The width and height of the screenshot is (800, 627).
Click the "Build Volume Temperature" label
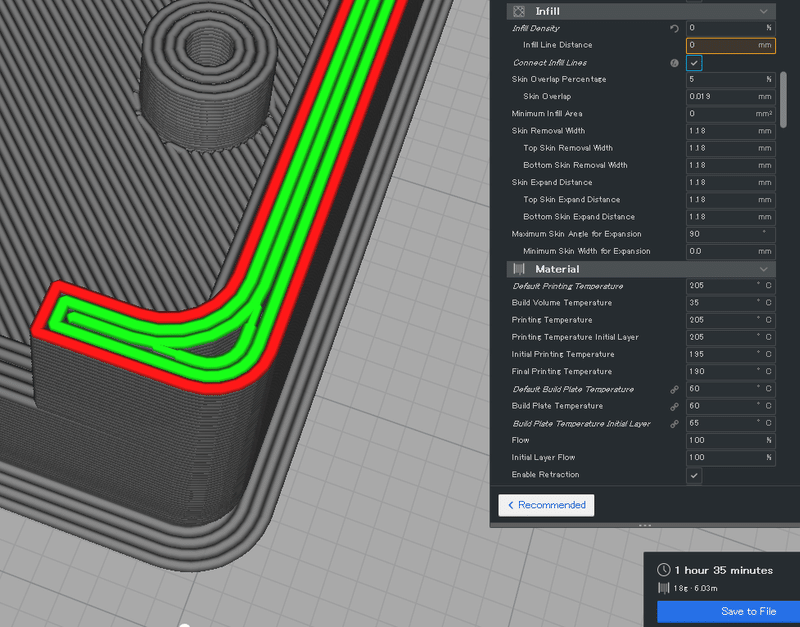coord(562,303)
